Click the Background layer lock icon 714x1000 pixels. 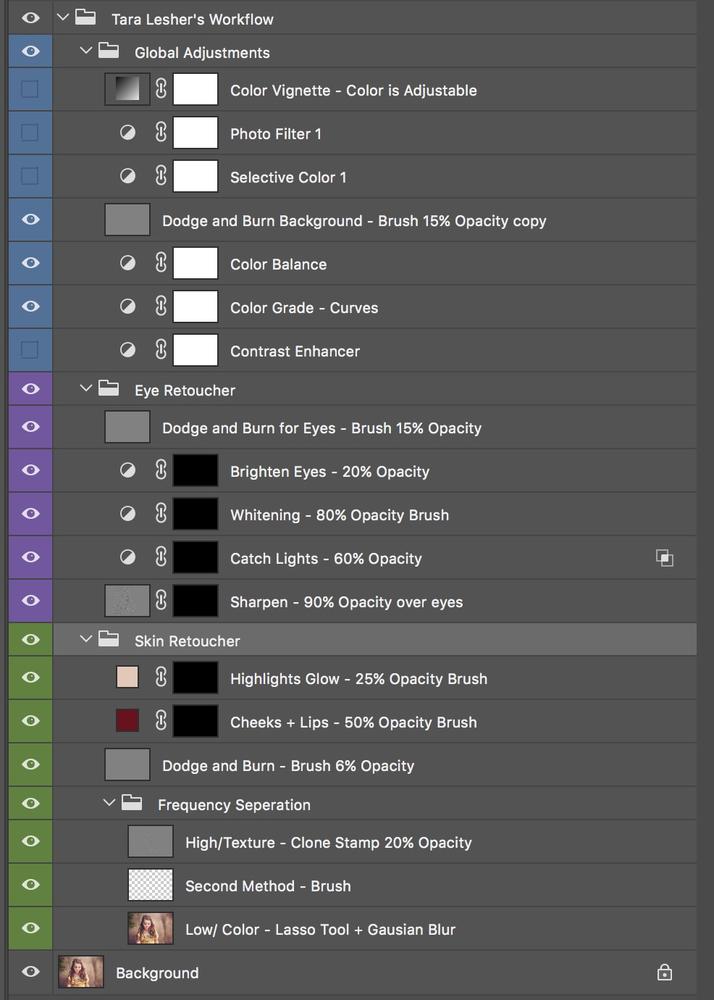[664, 973]
